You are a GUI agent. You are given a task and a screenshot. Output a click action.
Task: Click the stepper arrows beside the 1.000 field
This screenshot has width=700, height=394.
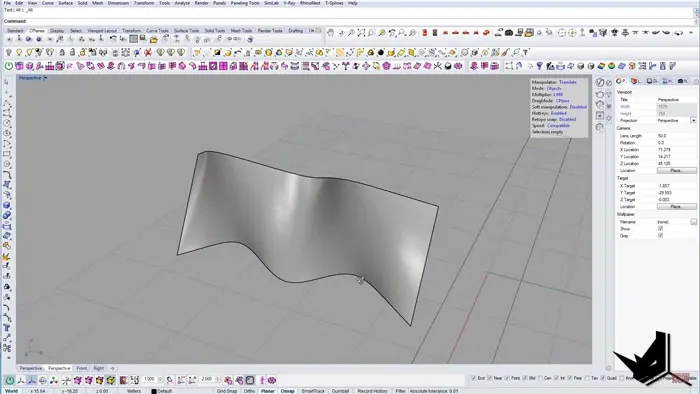(x=160, y=379)
